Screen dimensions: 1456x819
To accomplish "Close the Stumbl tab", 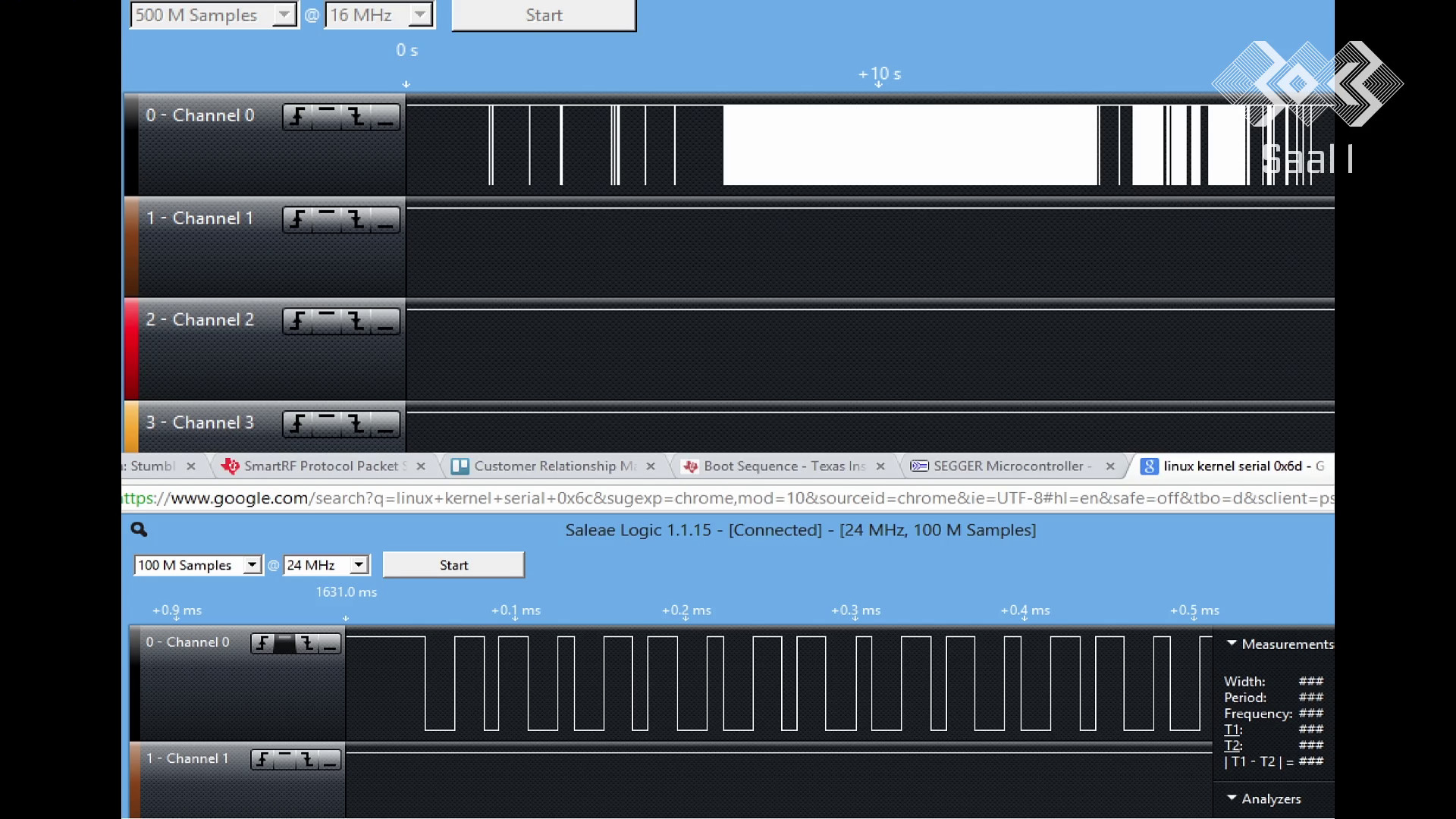I will (x=191, y=466).
